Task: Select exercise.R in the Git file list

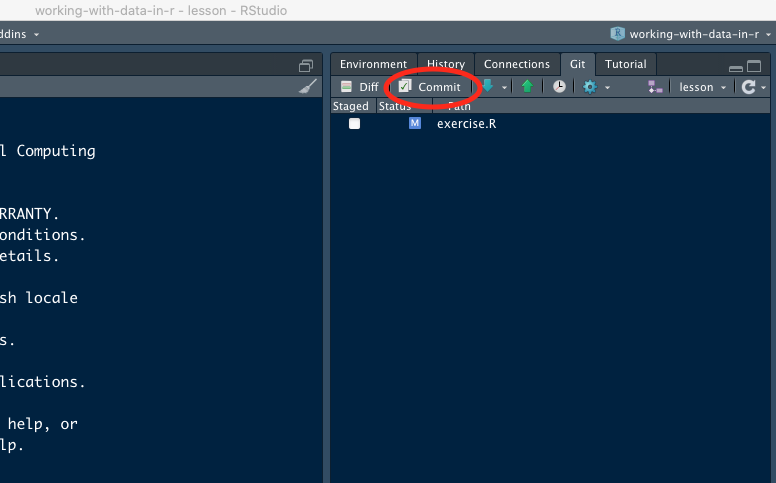Action: tap(466, 124)
